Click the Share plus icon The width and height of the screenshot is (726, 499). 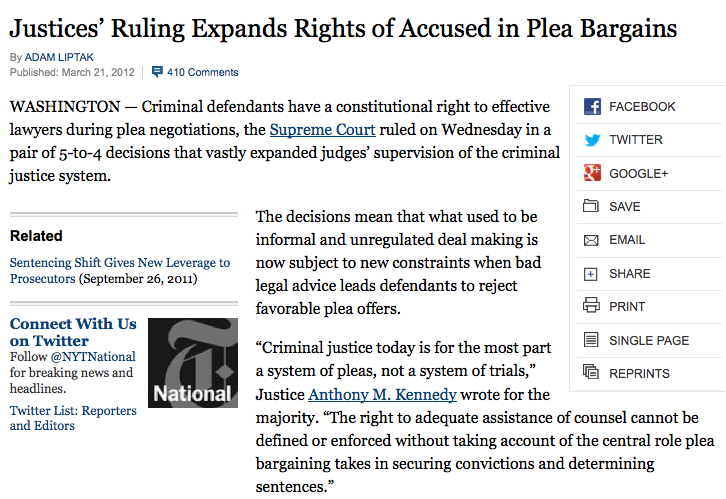(x=590, y=274)
